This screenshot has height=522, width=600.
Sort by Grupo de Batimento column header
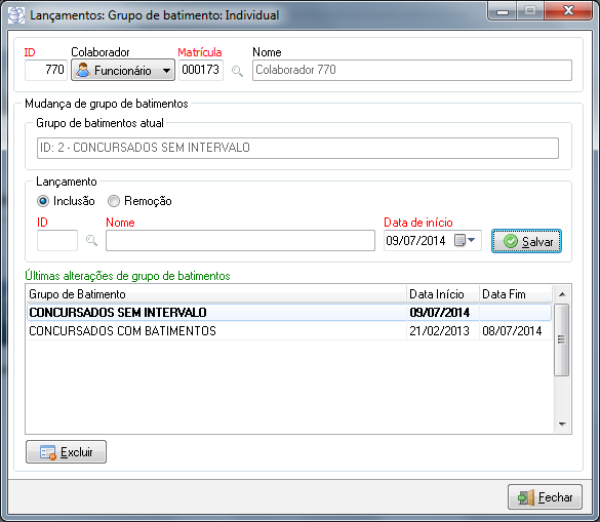click(215, 294)
